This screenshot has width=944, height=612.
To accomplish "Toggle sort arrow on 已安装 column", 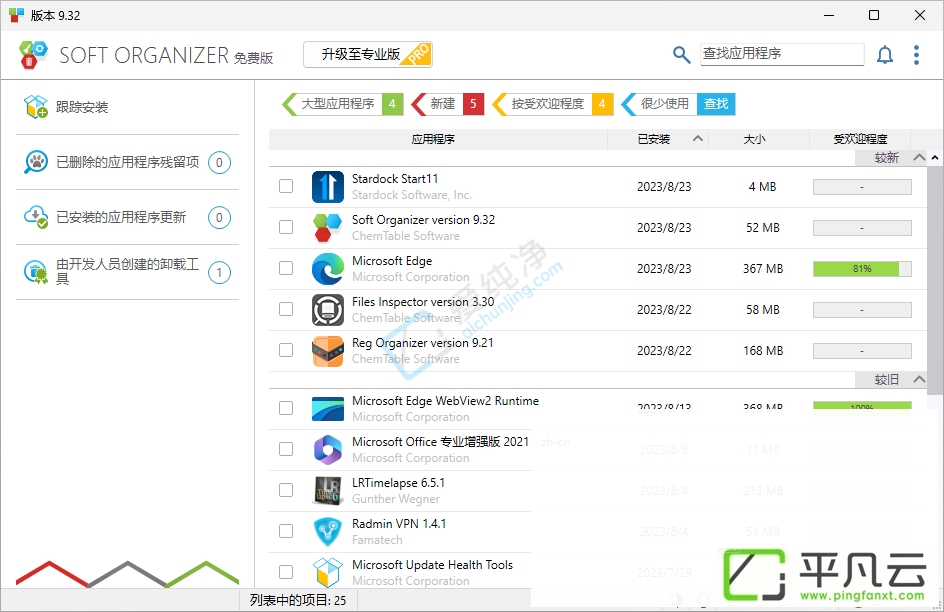I will pos(698,138).
